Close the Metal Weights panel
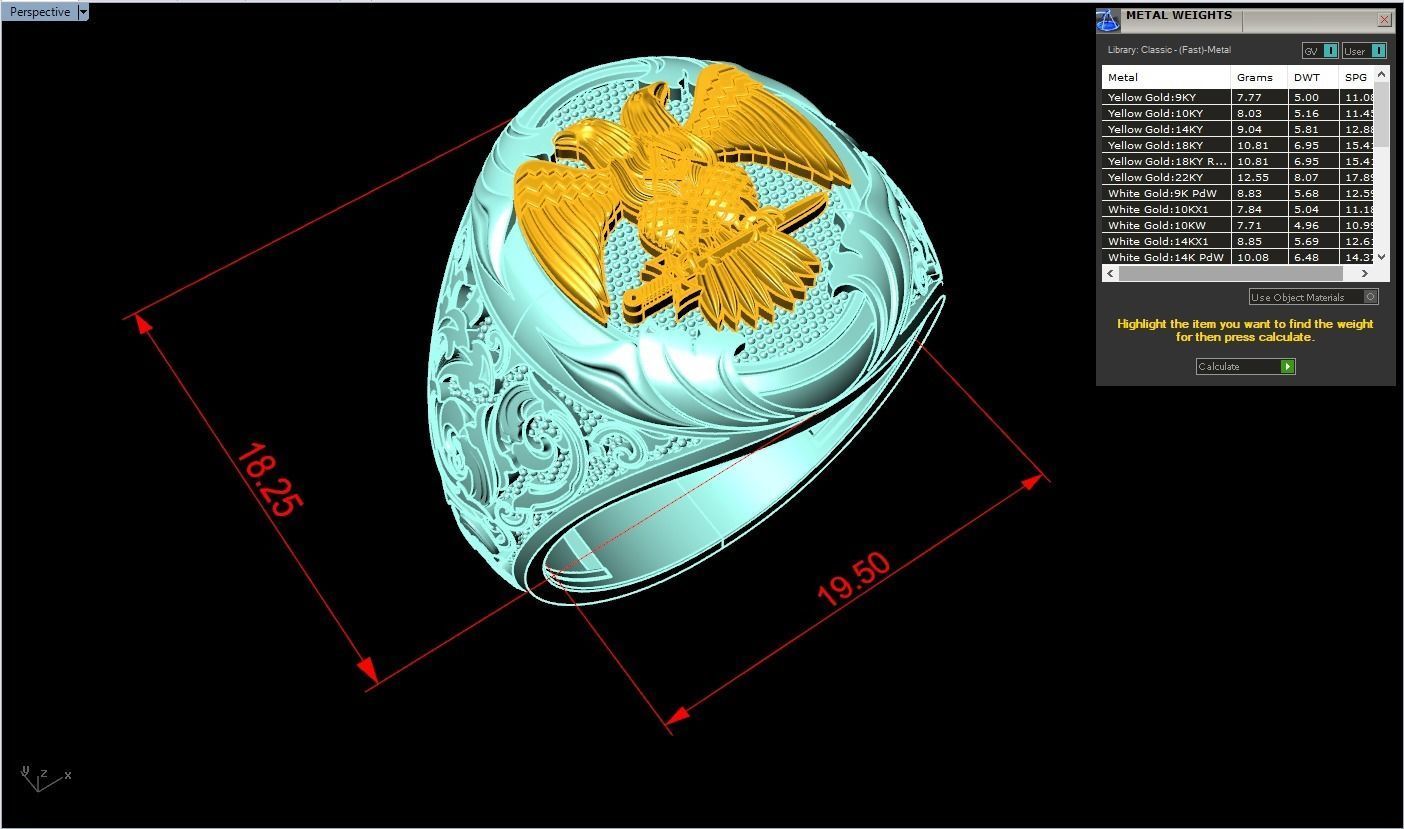Viewport: 1404px width, 829px height. pyautogui.click(x=1384, y=19)
